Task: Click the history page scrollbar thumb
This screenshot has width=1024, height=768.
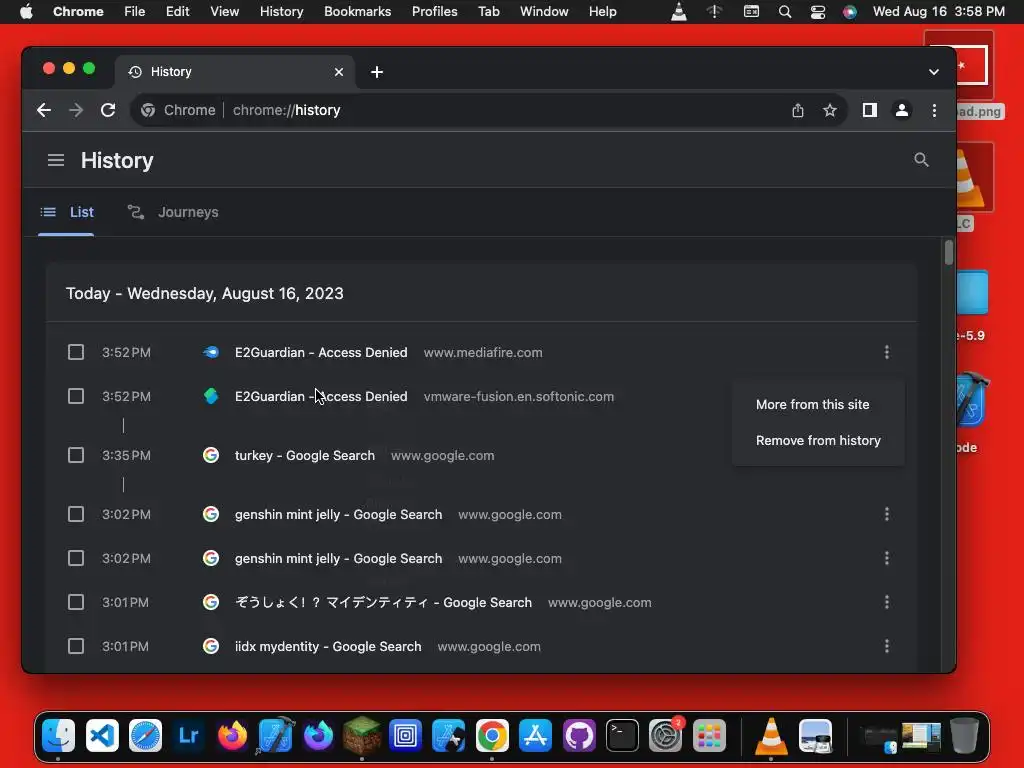Action: 948,253
